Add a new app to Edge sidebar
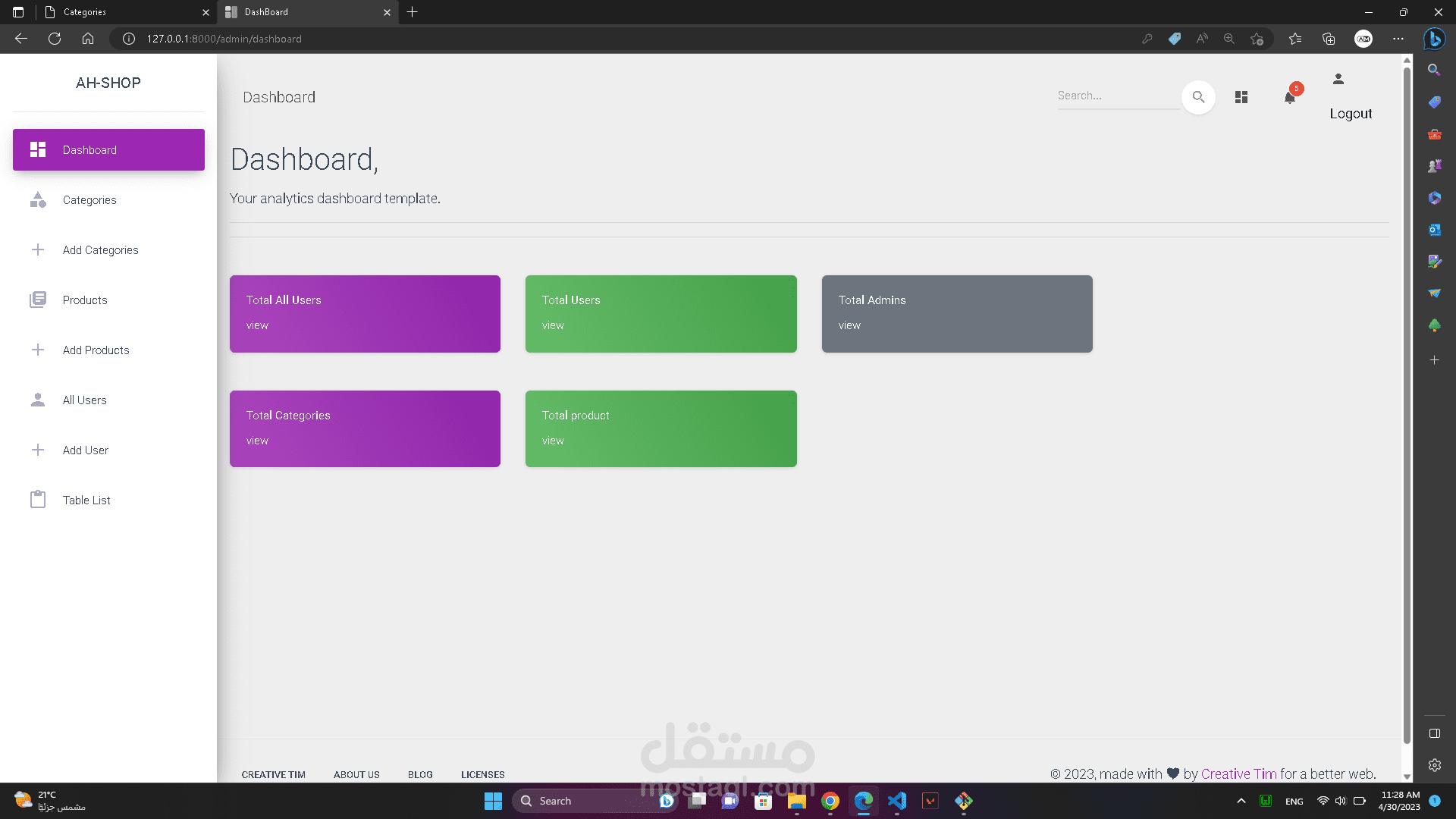This screenshot has height=819, width=1456. (x=1434, y=360)
